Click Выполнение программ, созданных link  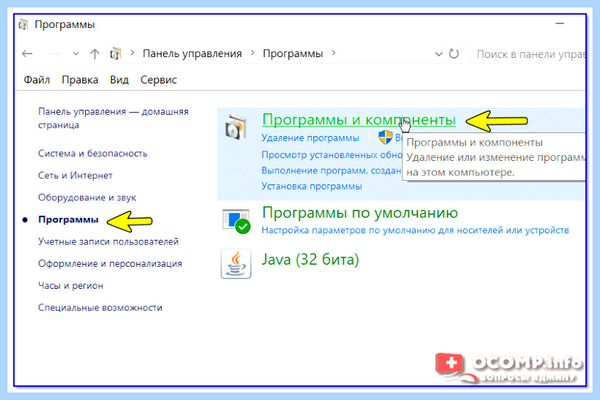[x=331, y=170]
